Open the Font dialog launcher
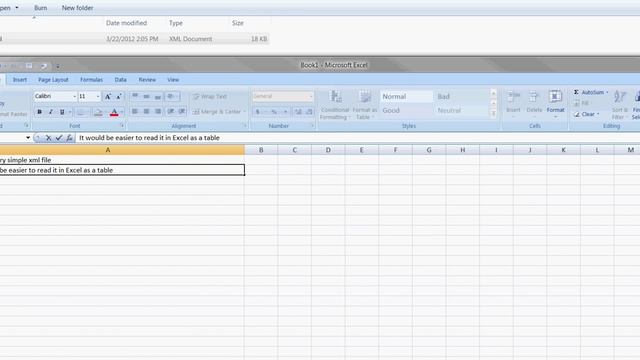The width and height of the screenshot is (640, 360). (122, 126)
